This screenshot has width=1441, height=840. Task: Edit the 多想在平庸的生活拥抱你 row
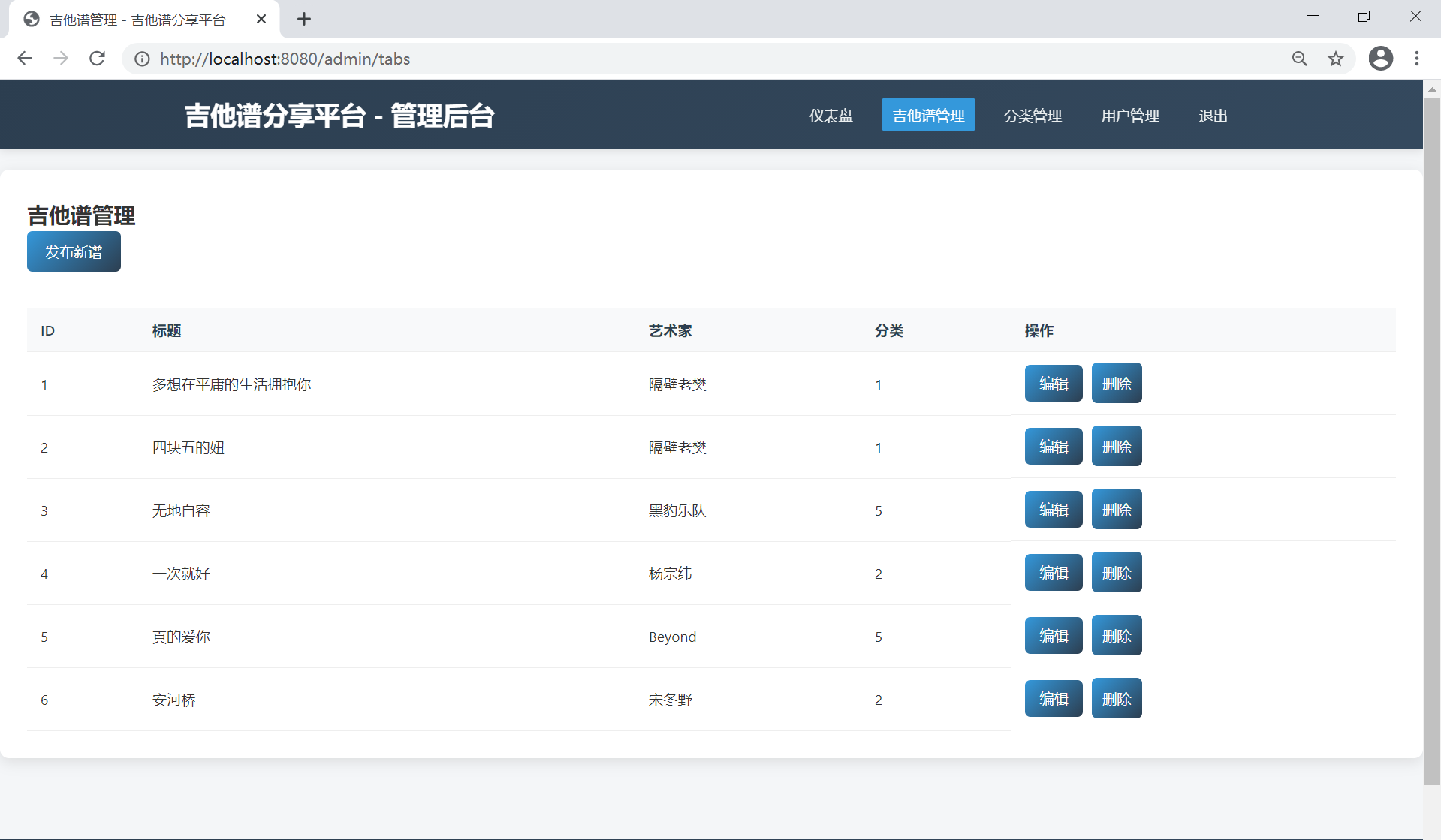(1053, 384)
